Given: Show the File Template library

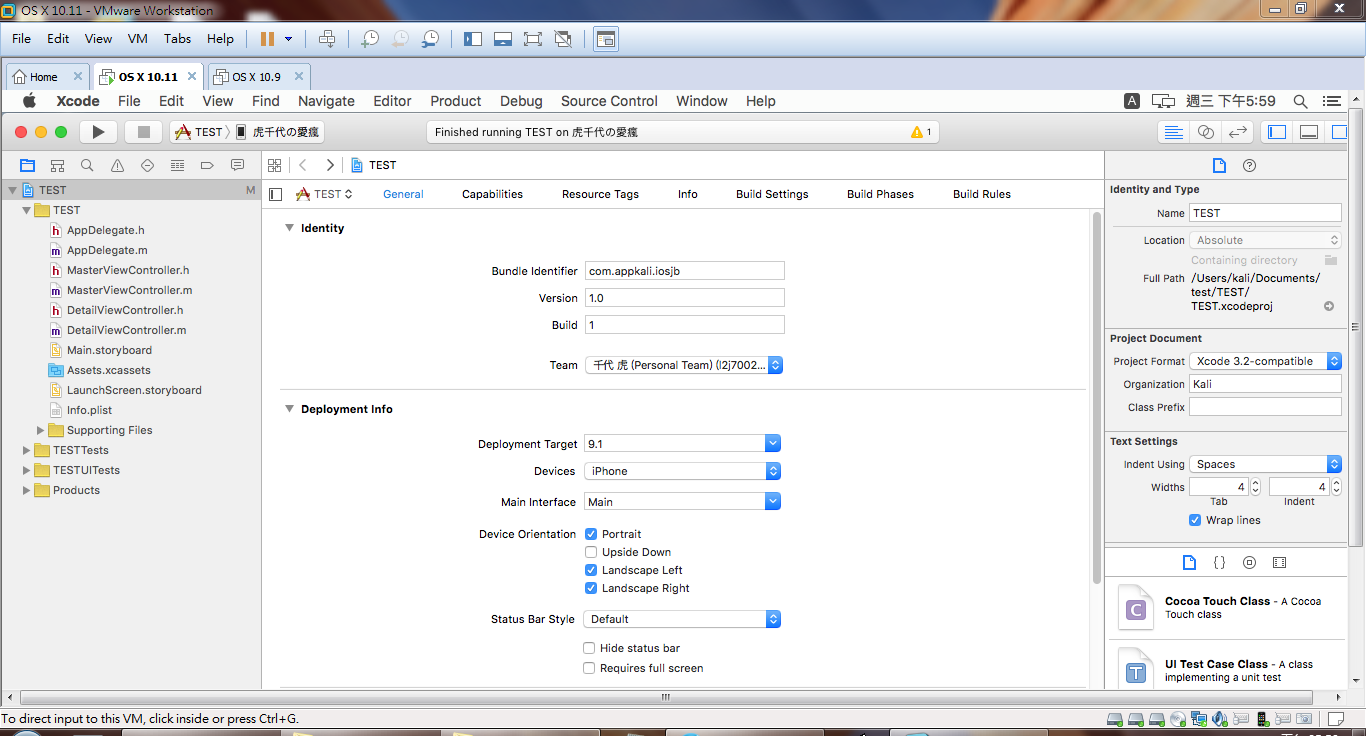Looking at the screenshot, I should 1189,563.
